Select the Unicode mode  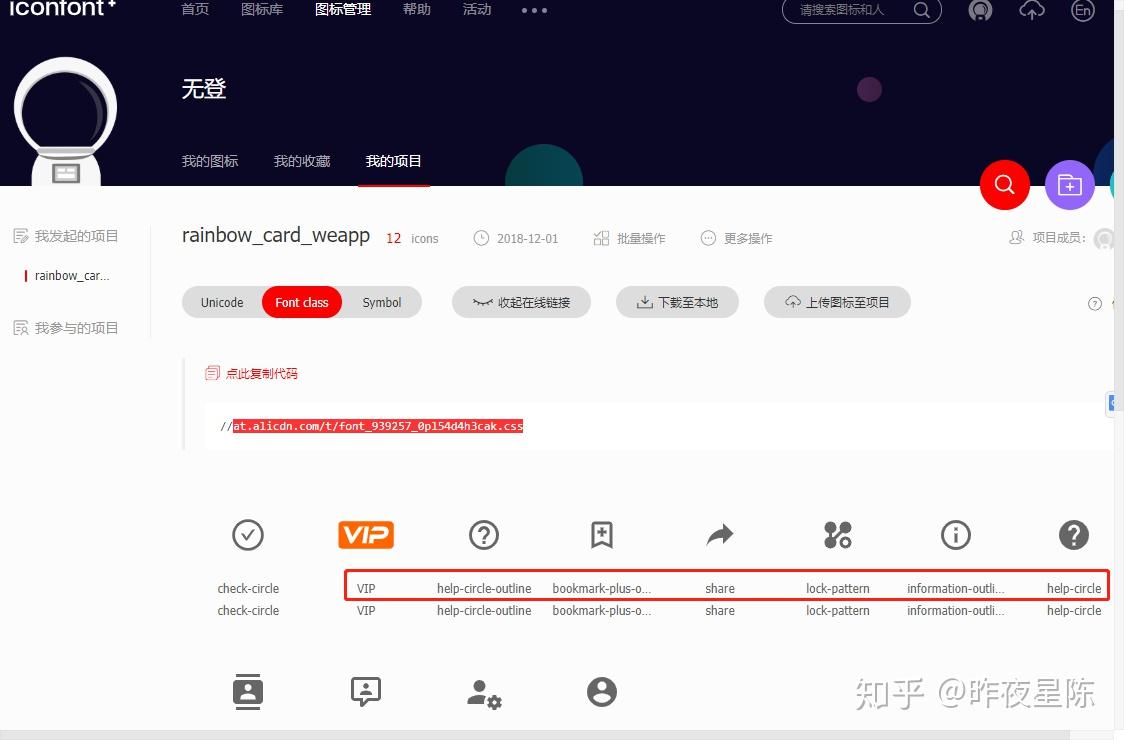pos(222,303)
